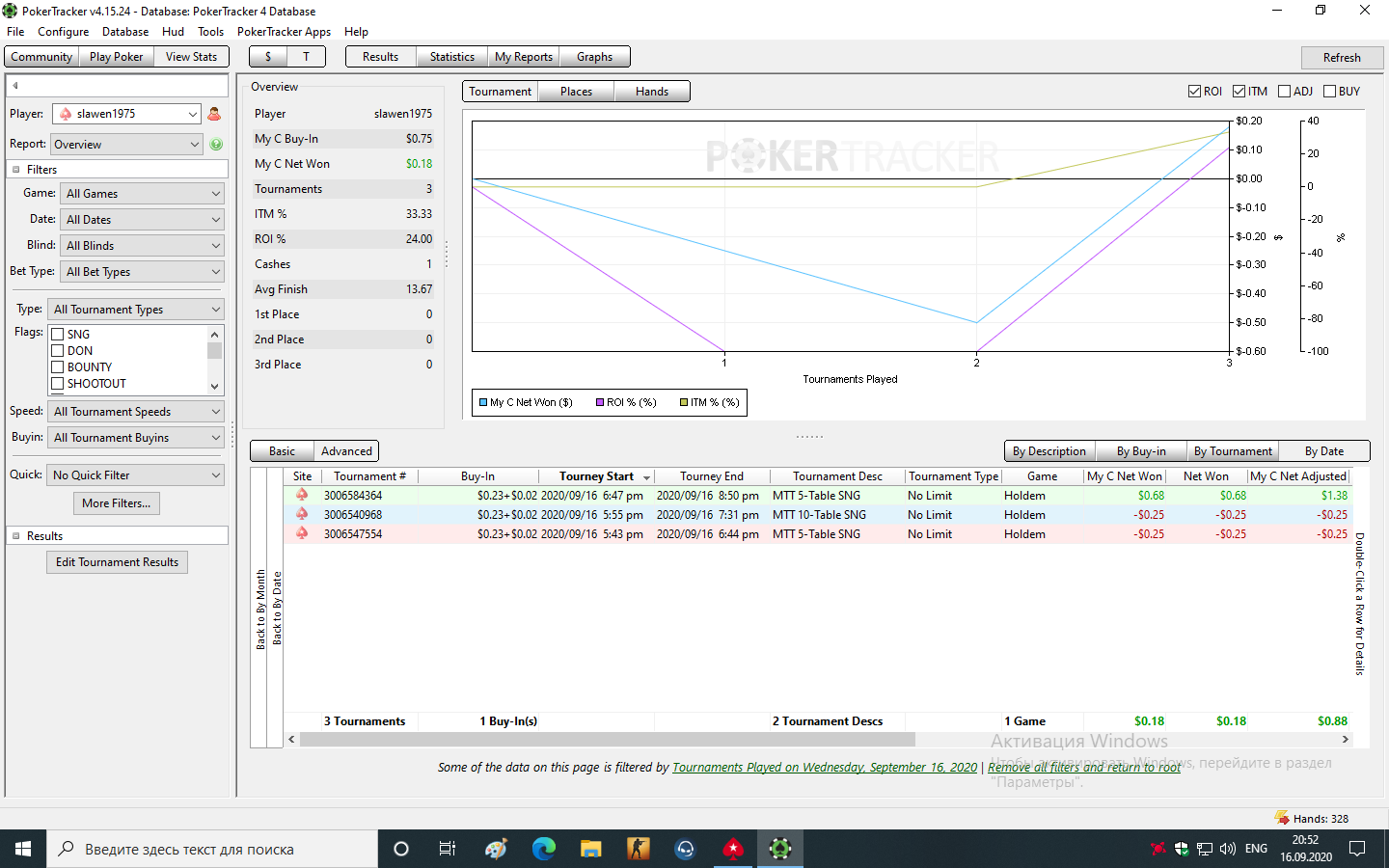Click the Refresh button
Image resolution: width=1389 pixels, height=868 pixels.
[x=1342, y=58]
